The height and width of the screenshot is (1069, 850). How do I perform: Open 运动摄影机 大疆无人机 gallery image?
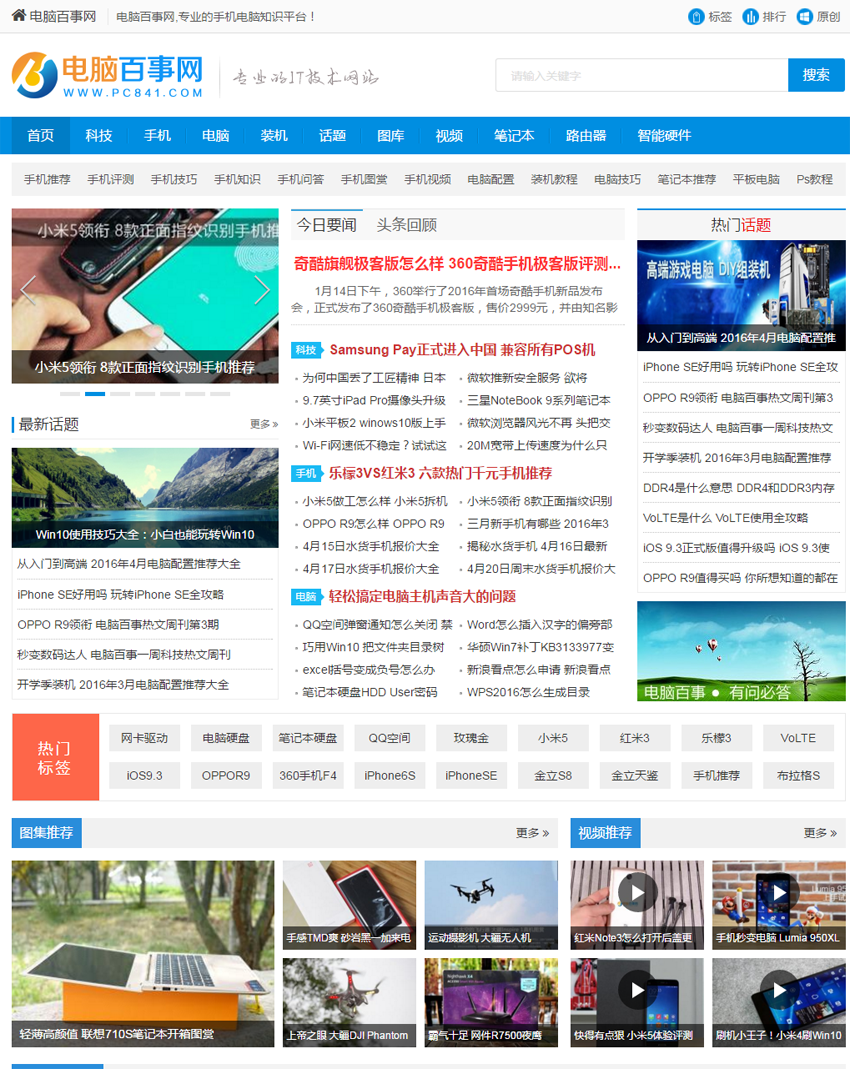491,905
